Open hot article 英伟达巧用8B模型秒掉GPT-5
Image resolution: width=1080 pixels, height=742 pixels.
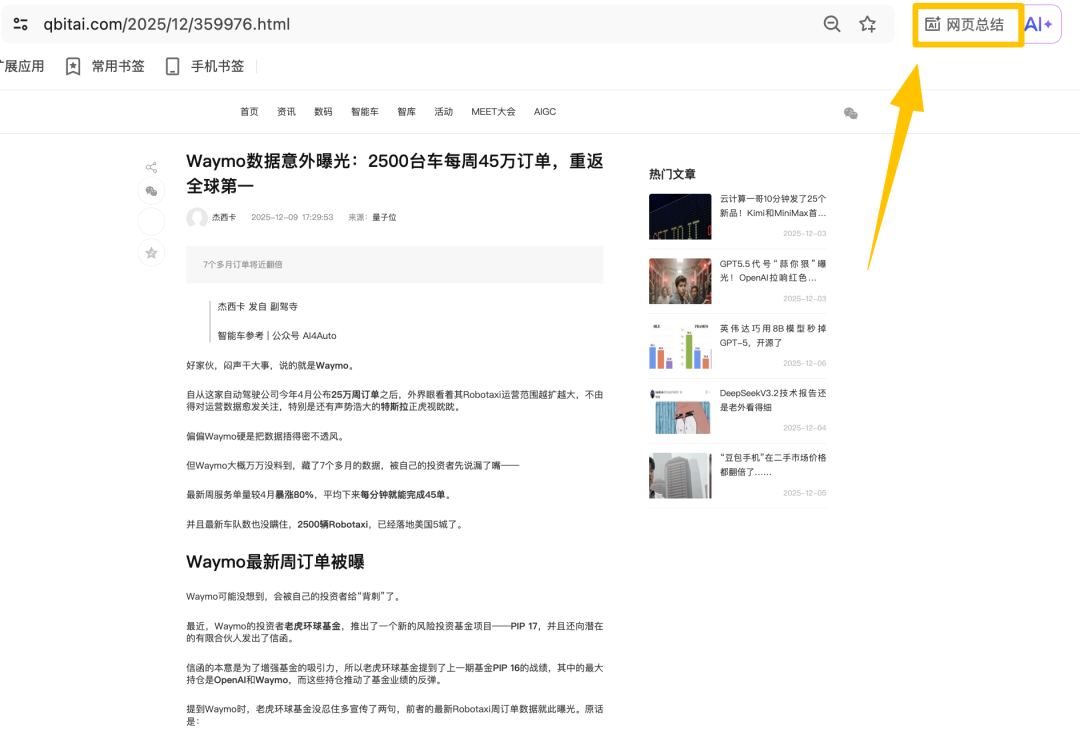point(773,336)
